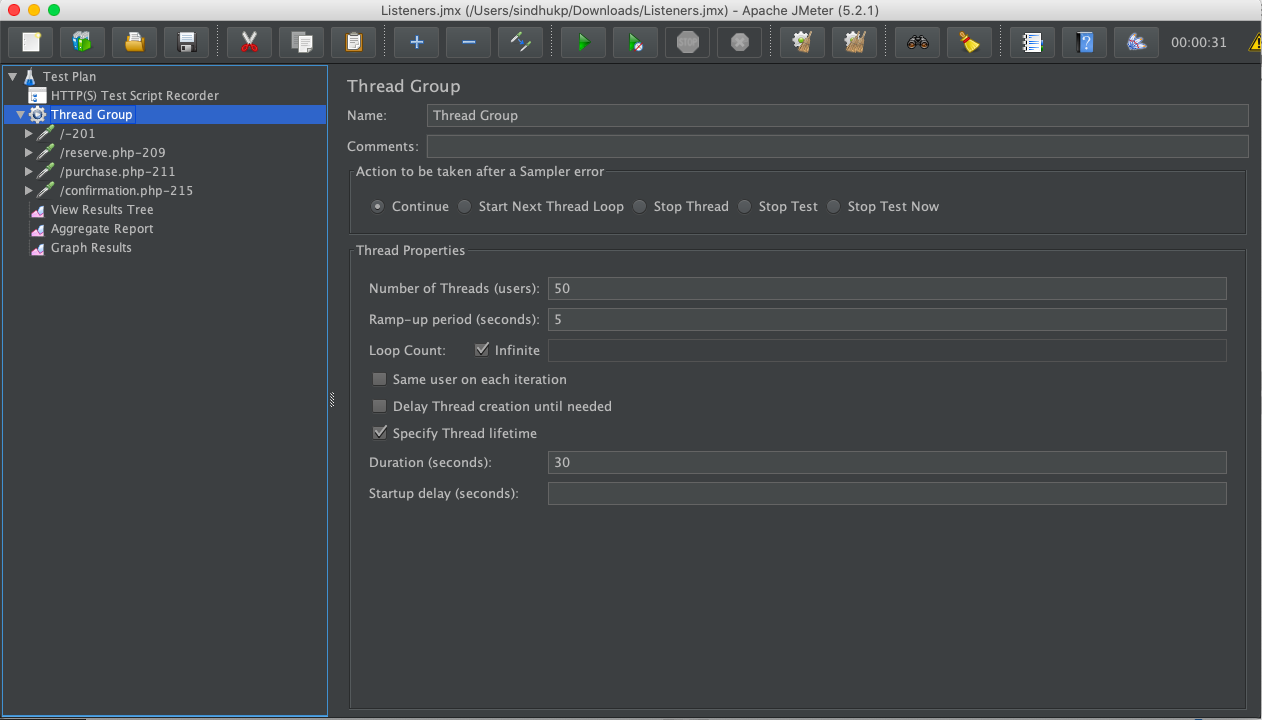Open the Plugins Manager toolbar icon

(1137, 43)
